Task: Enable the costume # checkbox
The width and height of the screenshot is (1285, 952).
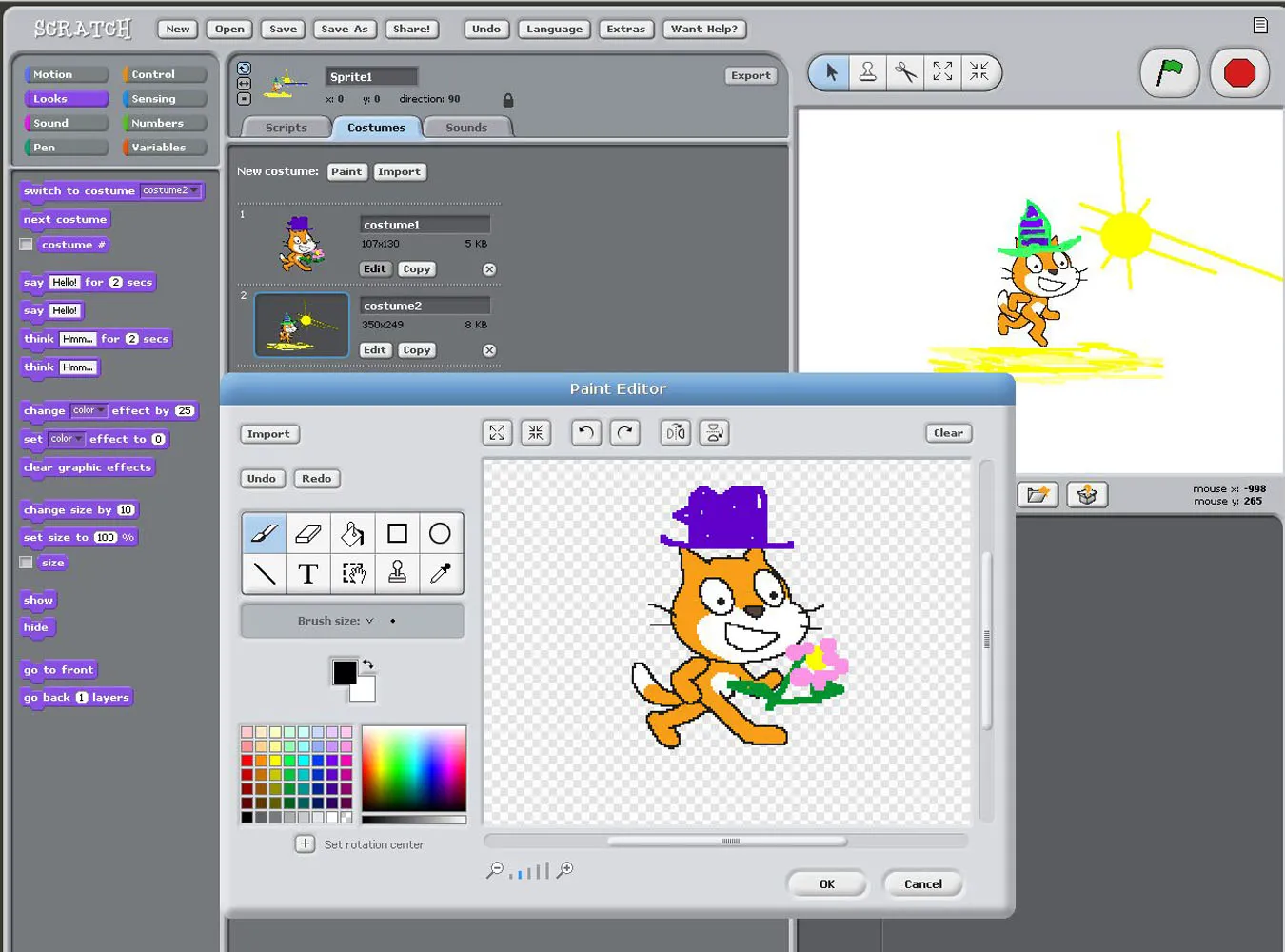Action: click(27, 245)
